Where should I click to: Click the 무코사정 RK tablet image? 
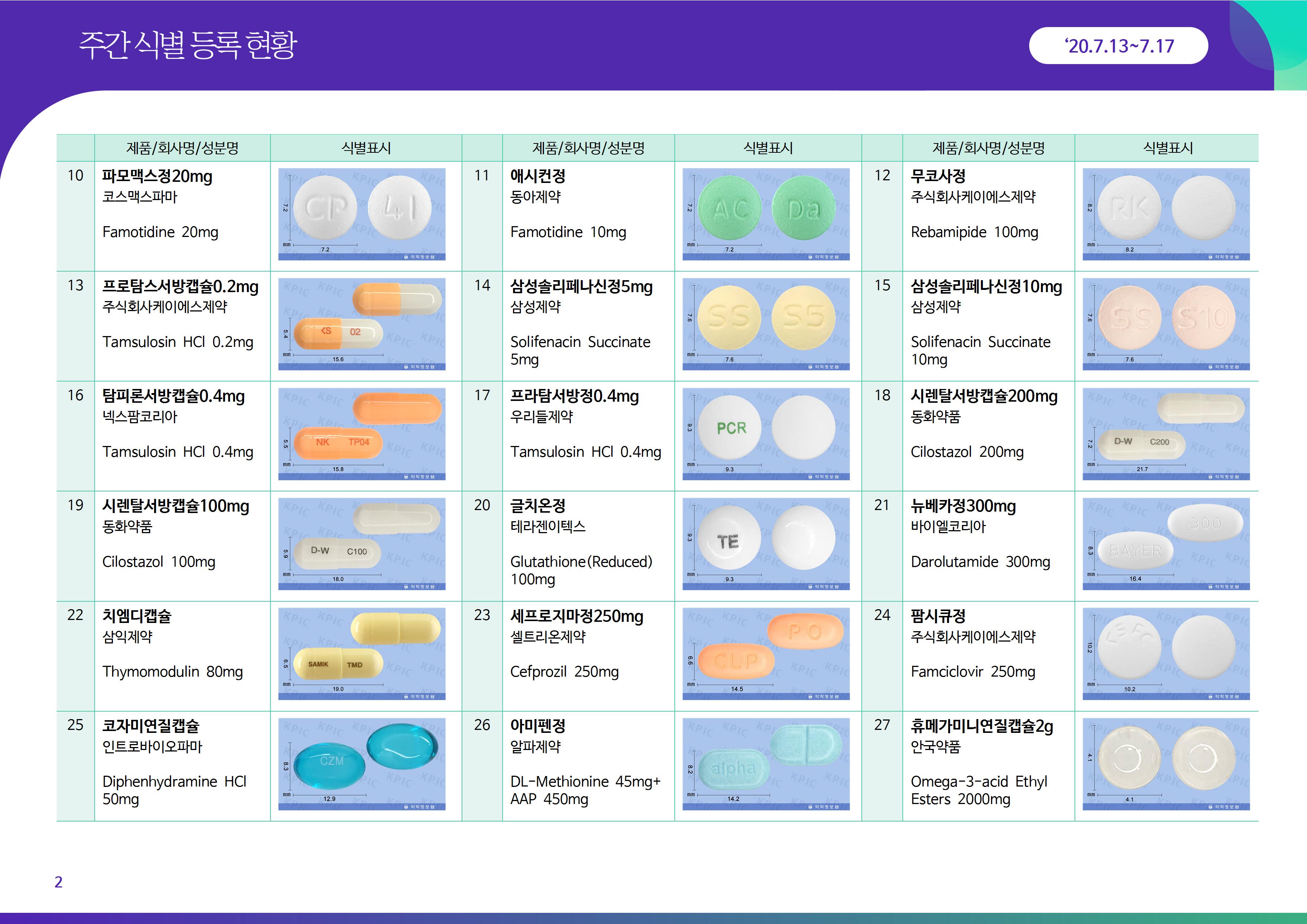pos(1166,214)
